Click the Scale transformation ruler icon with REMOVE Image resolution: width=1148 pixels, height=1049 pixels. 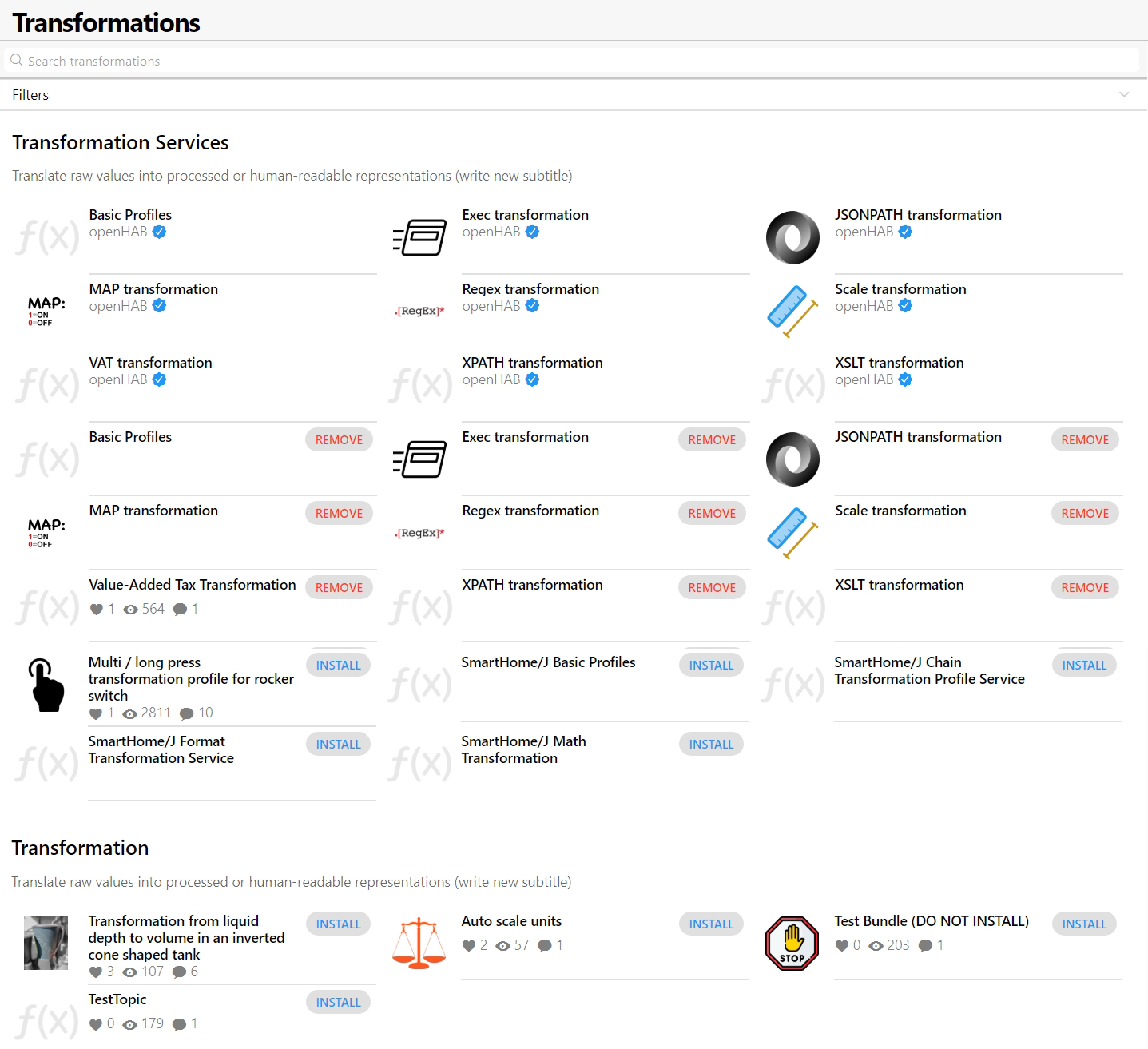[x=792, y=533]
